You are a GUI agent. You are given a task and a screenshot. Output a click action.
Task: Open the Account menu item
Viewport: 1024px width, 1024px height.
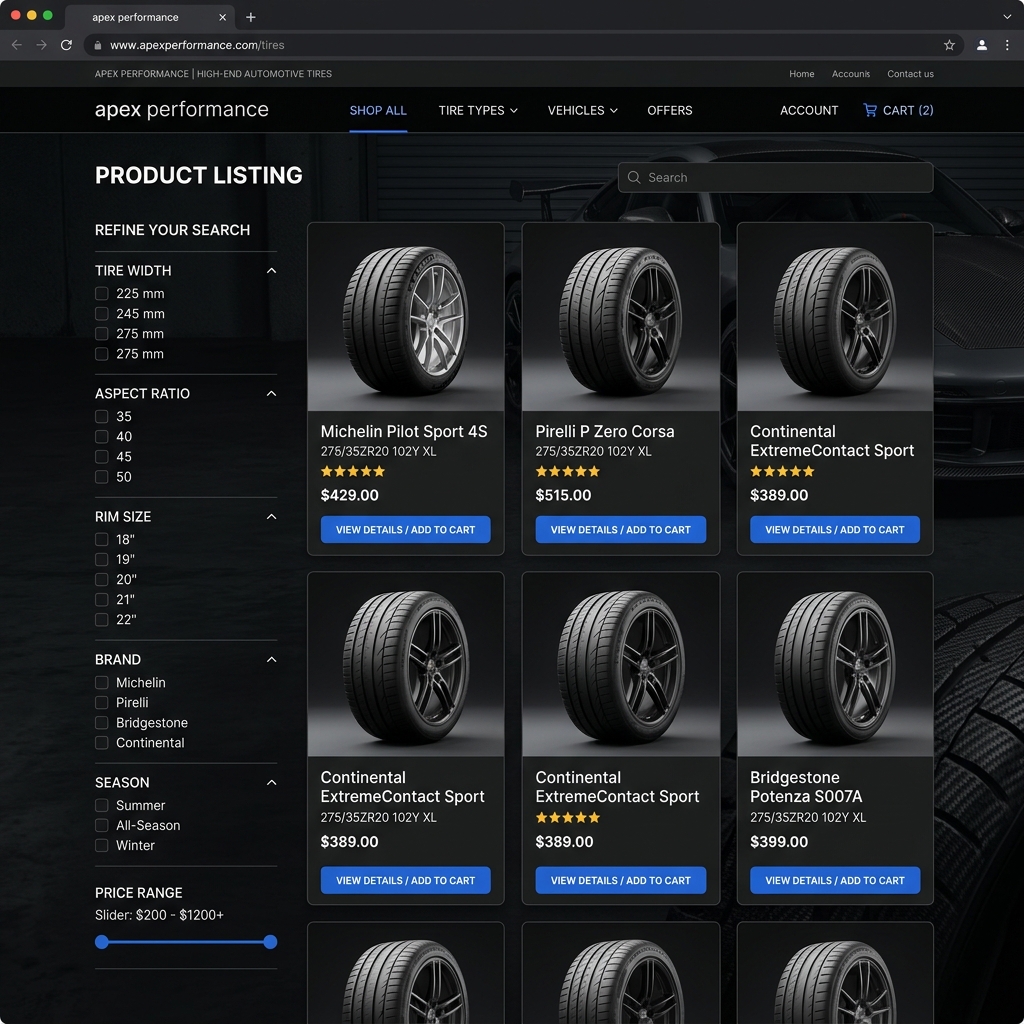click(808, 110)
